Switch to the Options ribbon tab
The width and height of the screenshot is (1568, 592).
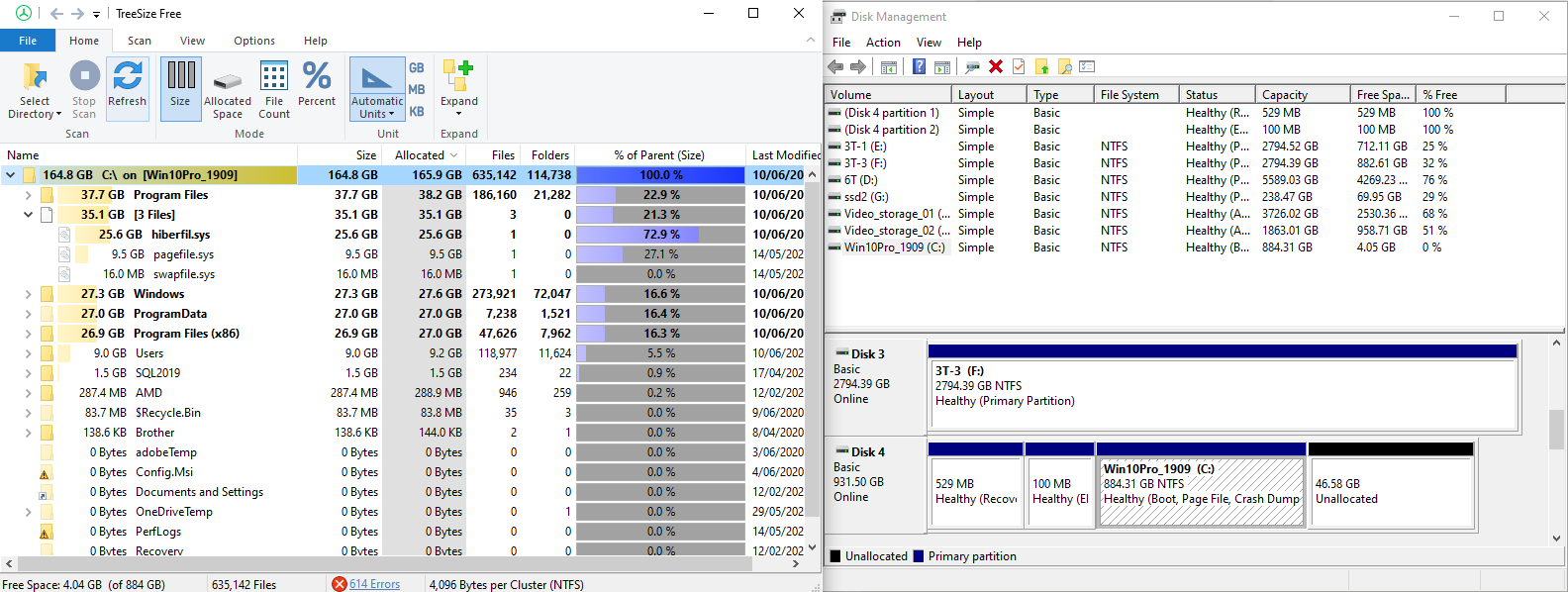254,41
